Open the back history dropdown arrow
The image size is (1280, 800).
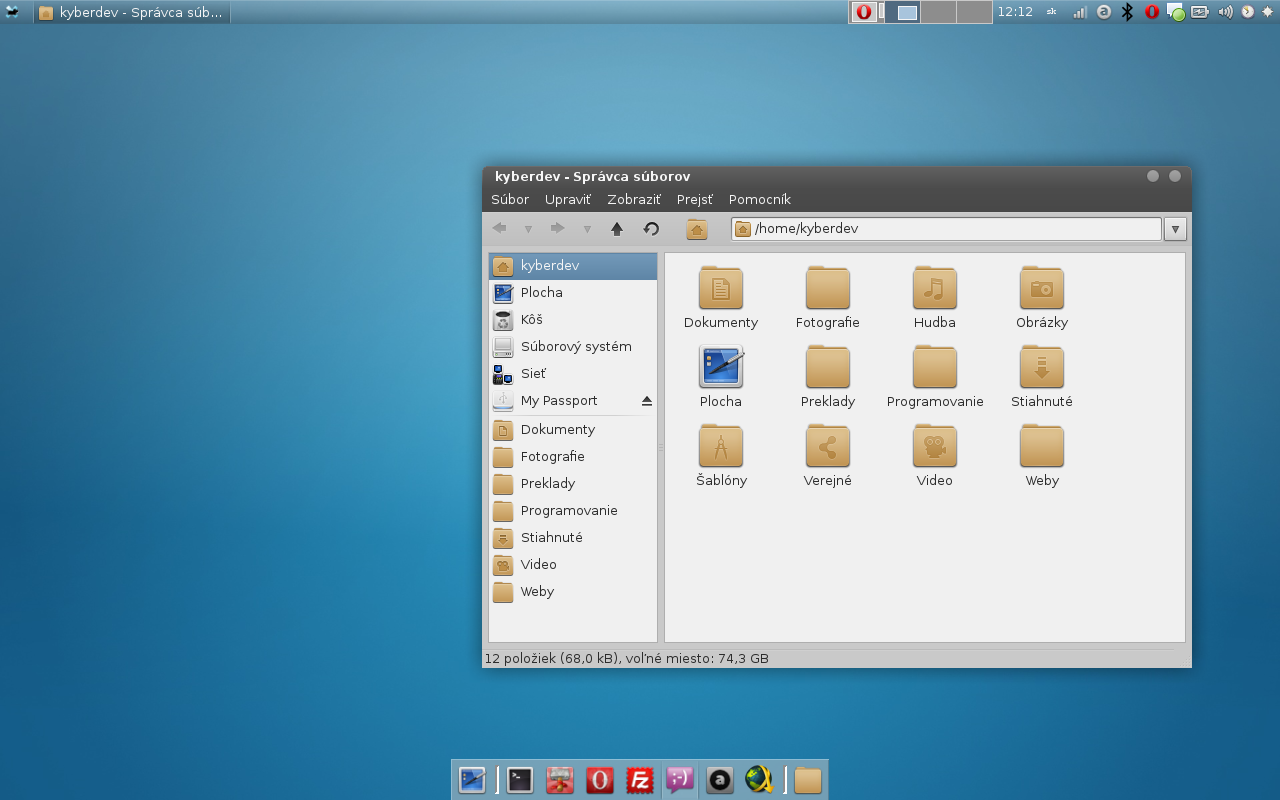coord(528,229)
